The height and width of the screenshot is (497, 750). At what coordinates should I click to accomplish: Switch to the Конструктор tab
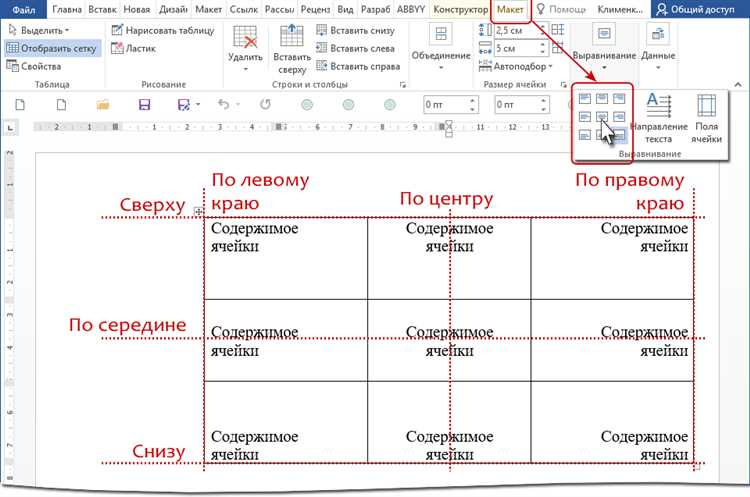461,9
